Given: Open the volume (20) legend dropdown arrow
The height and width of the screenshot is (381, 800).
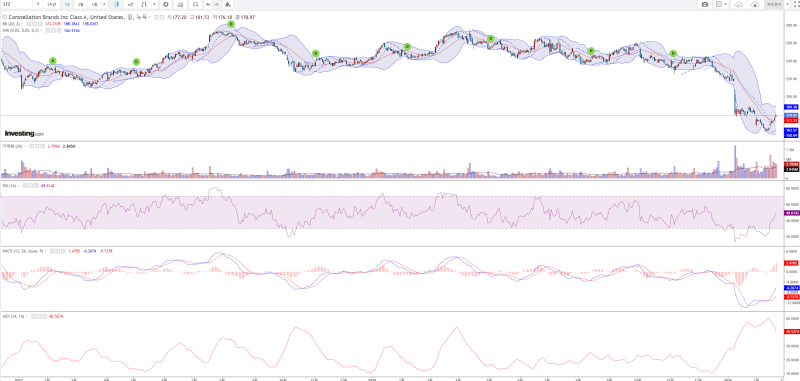Looking at the screenshot, I should coord(25,146).
